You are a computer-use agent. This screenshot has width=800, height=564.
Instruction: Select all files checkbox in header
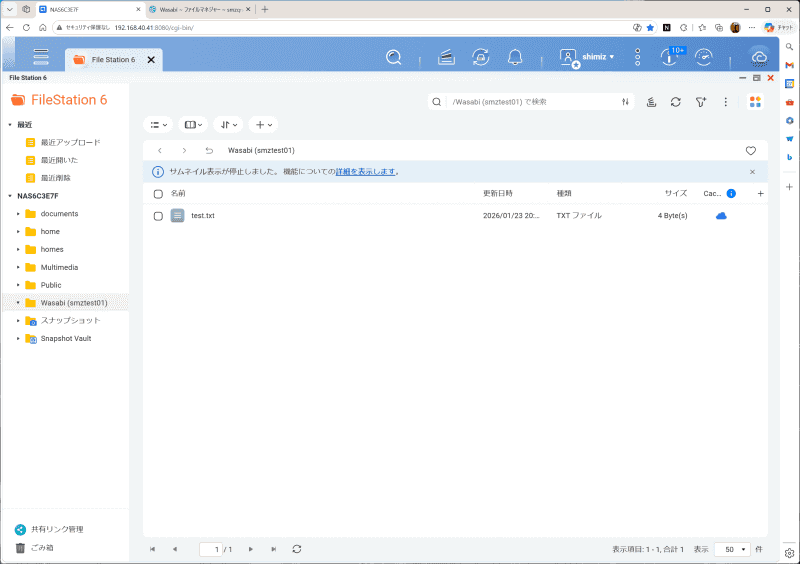coord(158,194)
